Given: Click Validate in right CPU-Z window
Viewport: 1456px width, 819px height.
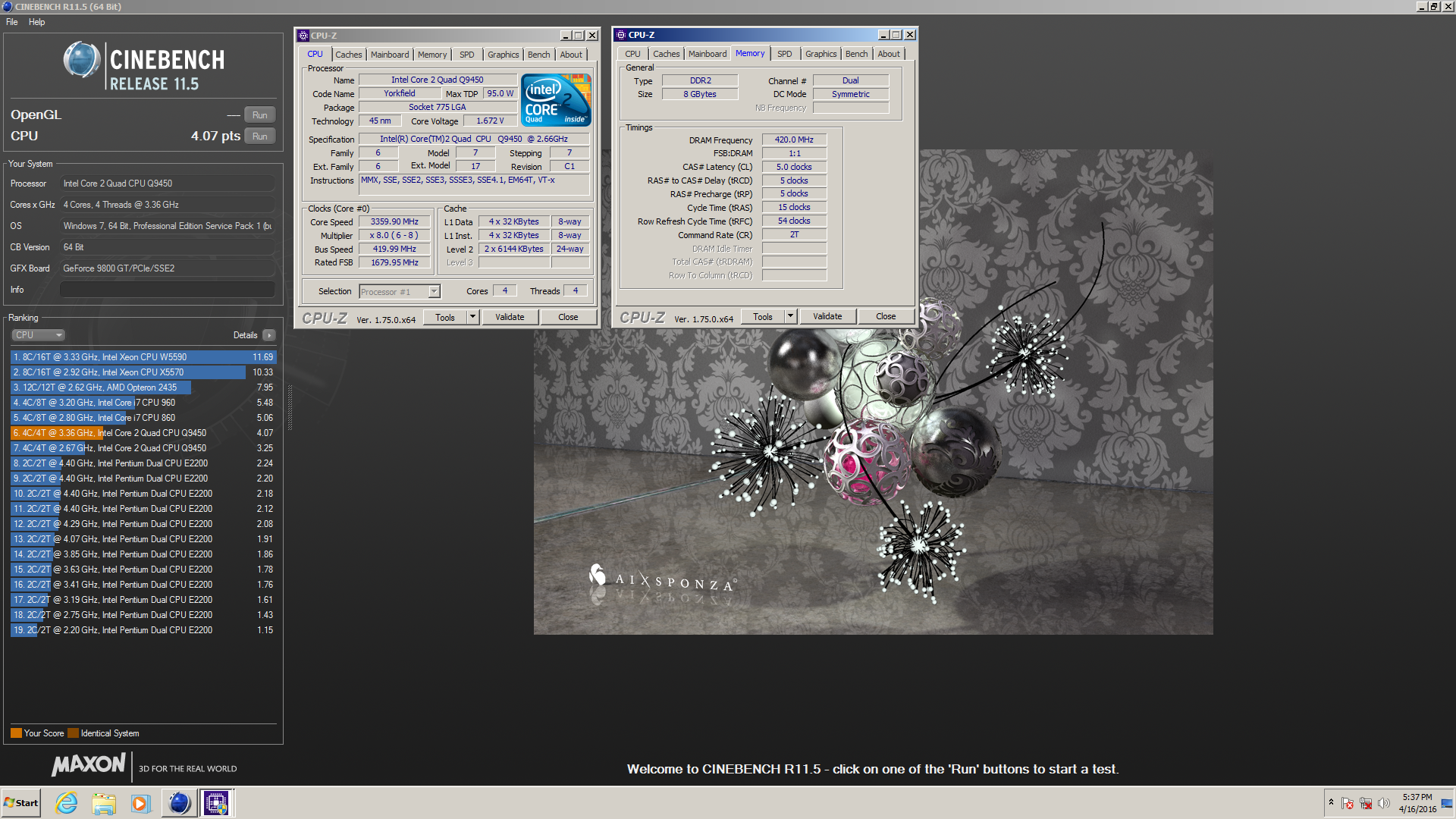Looking at the screenshot, I should coord(827,316).
